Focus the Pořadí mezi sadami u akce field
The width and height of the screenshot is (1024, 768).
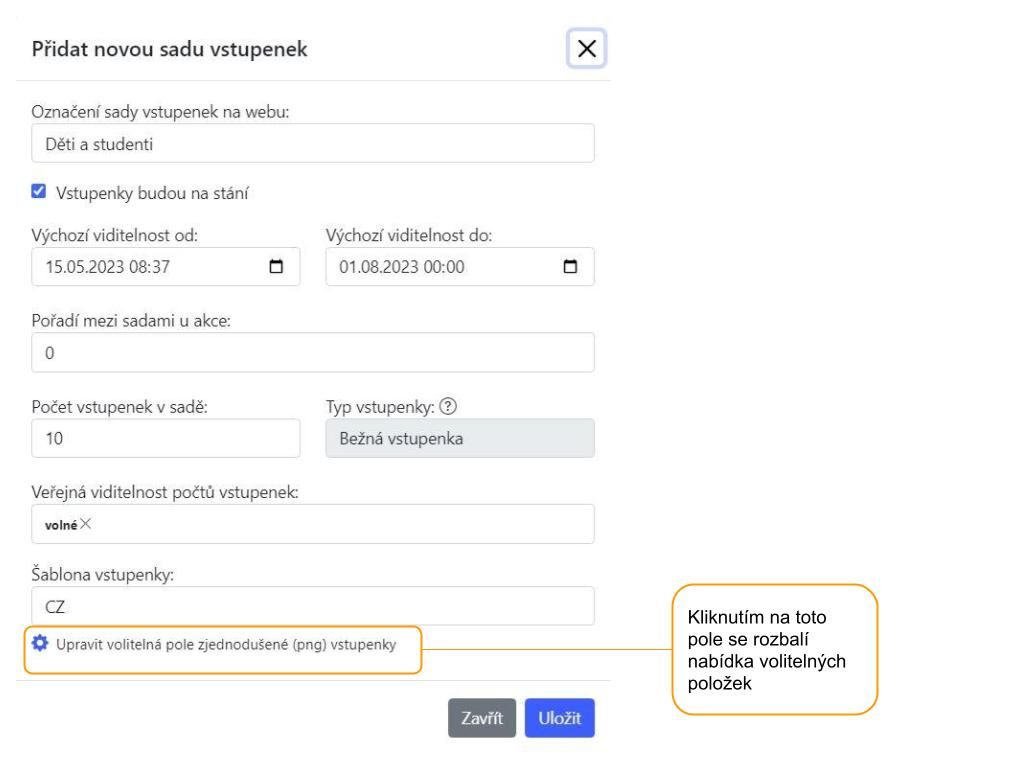[x=313, y=353]
